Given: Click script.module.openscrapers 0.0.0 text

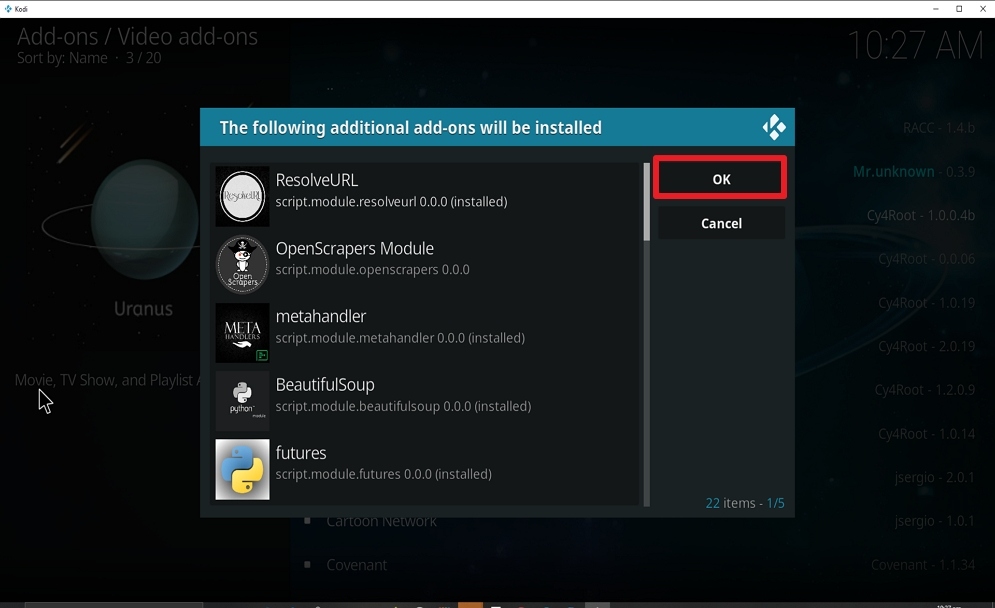Looking at the screenshot, I should pos(372,270).
